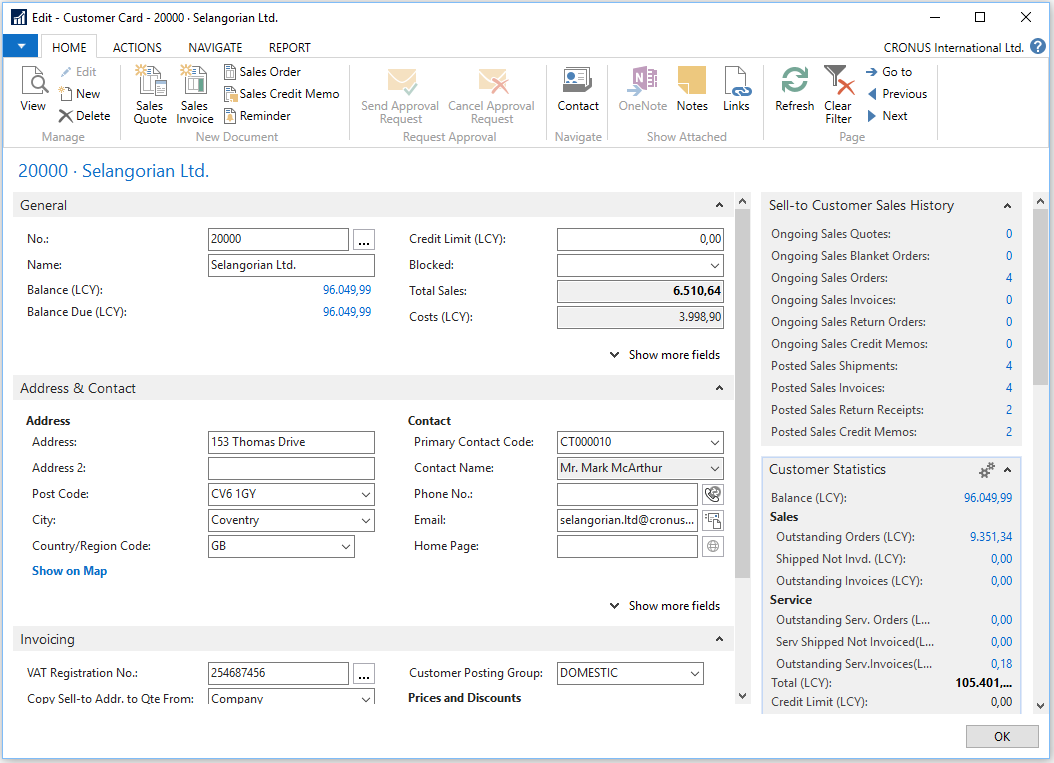The image size is (1054, 763).
Task: Click the main form vertical scrollbar thumb
Action: (742, 393)
